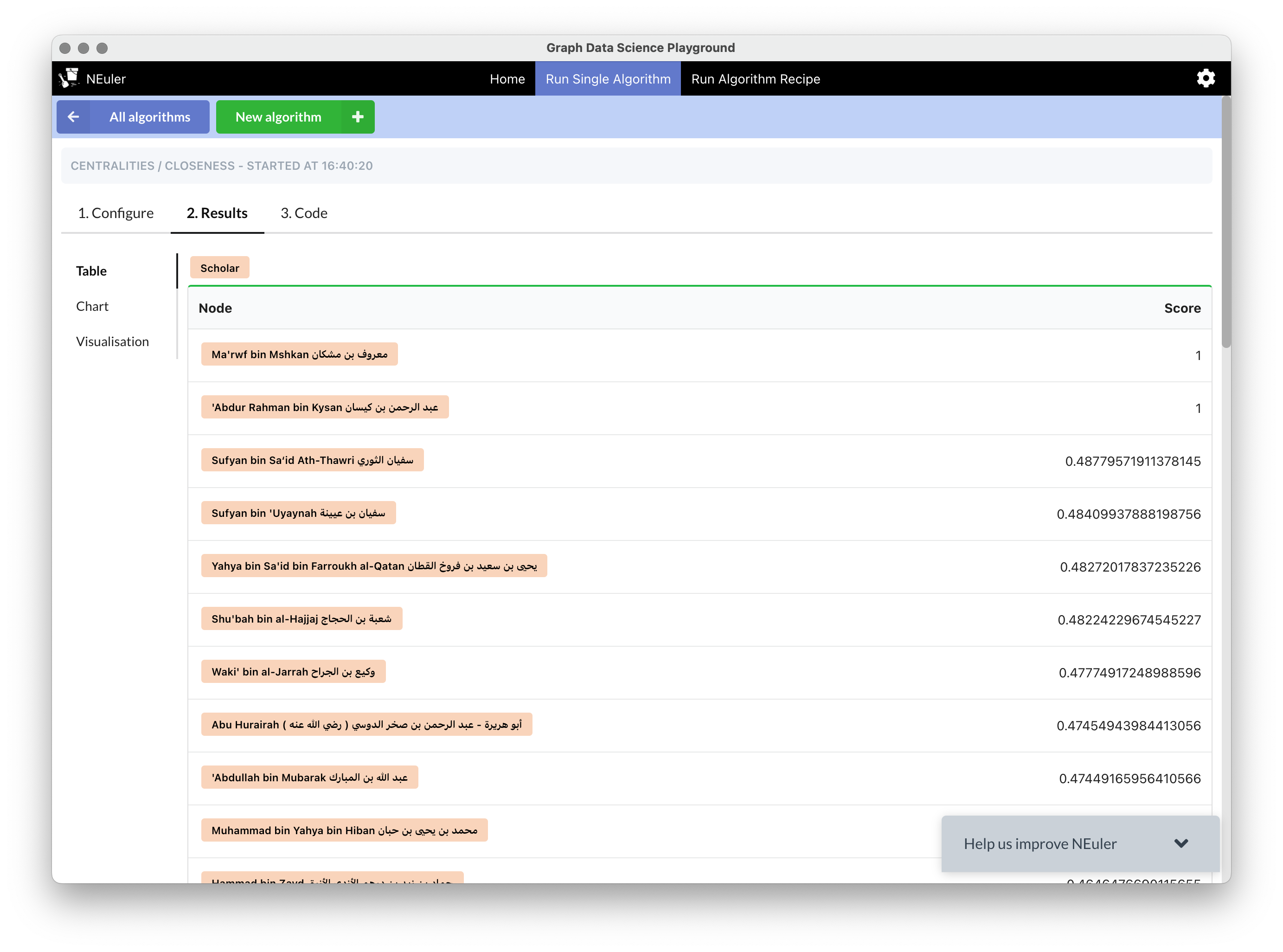Click the plus icon for new algorithm
Image resolution: width=1283 pixels, height=952 pixels.
point(358,117)
